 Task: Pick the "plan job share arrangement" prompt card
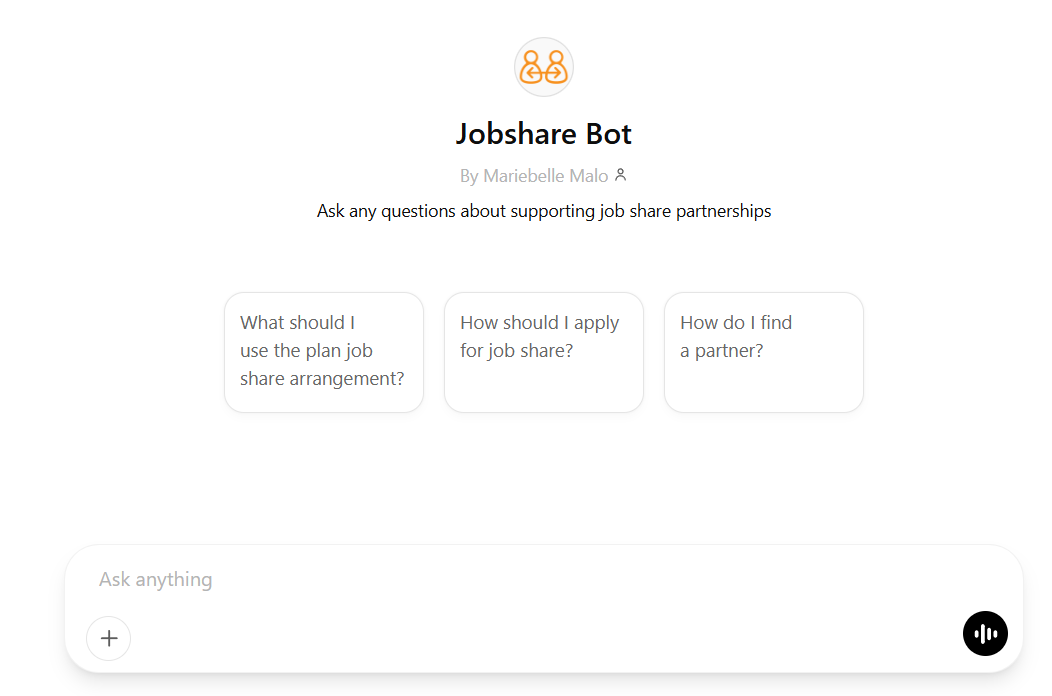point(323,351)
